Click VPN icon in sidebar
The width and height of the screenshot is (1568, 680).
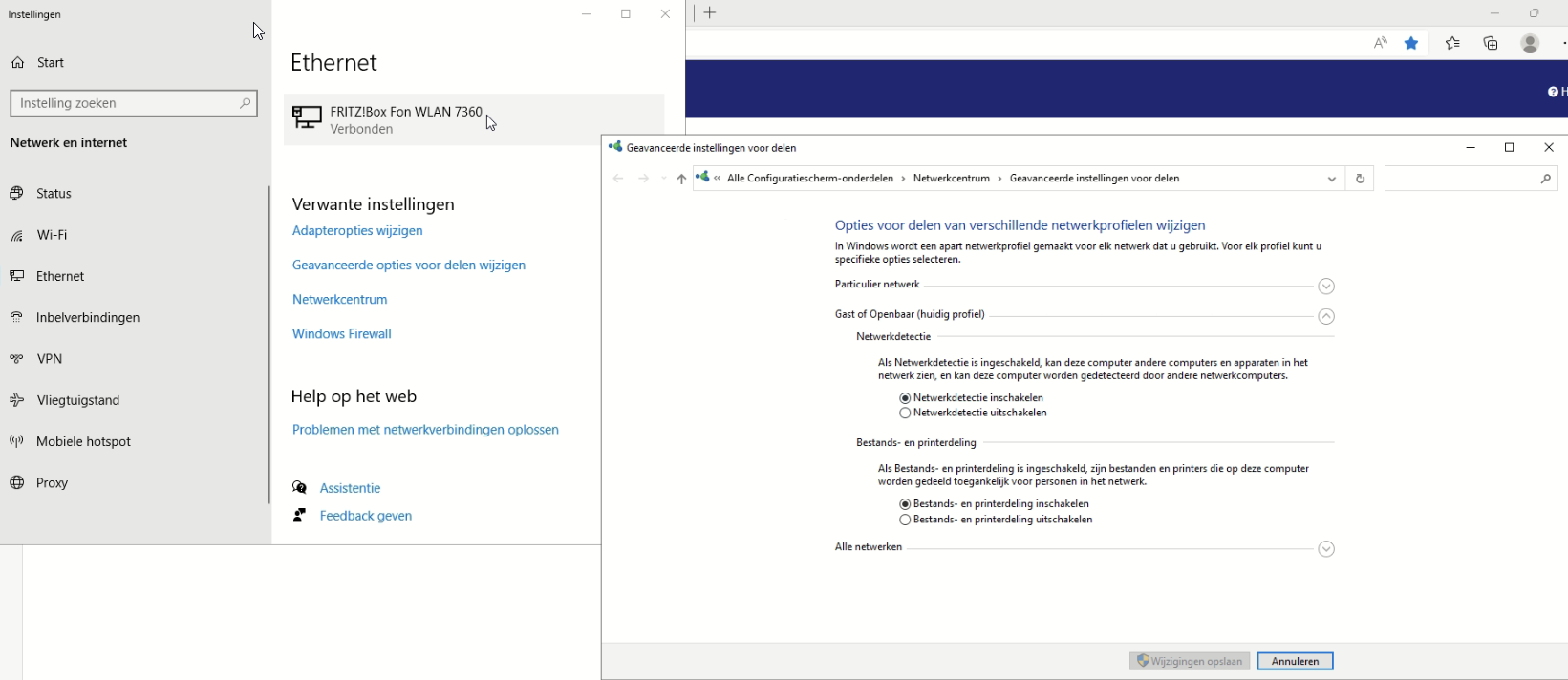click(16, 359)
